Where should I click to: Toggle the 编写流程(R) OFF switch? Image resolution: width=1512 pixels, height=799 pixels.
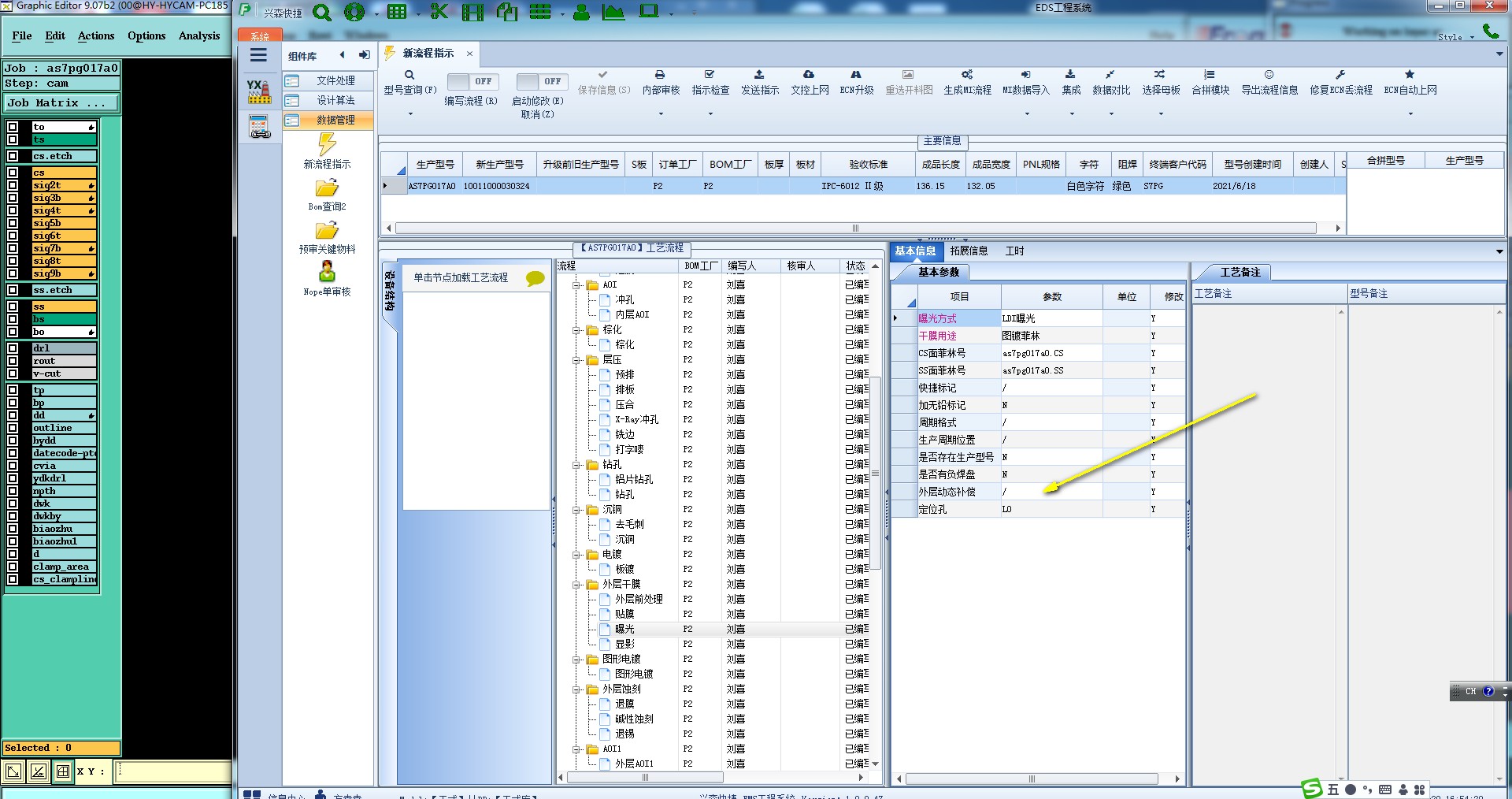tap(473, 81)
